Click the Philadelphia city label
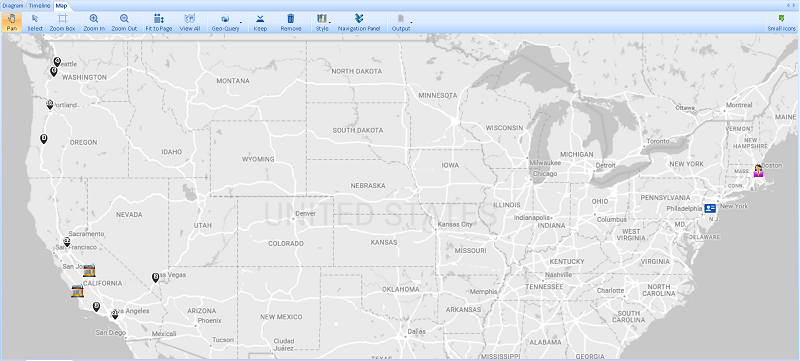Image resolution: width=800 pixels, height=361 pixels. point(684,209)
